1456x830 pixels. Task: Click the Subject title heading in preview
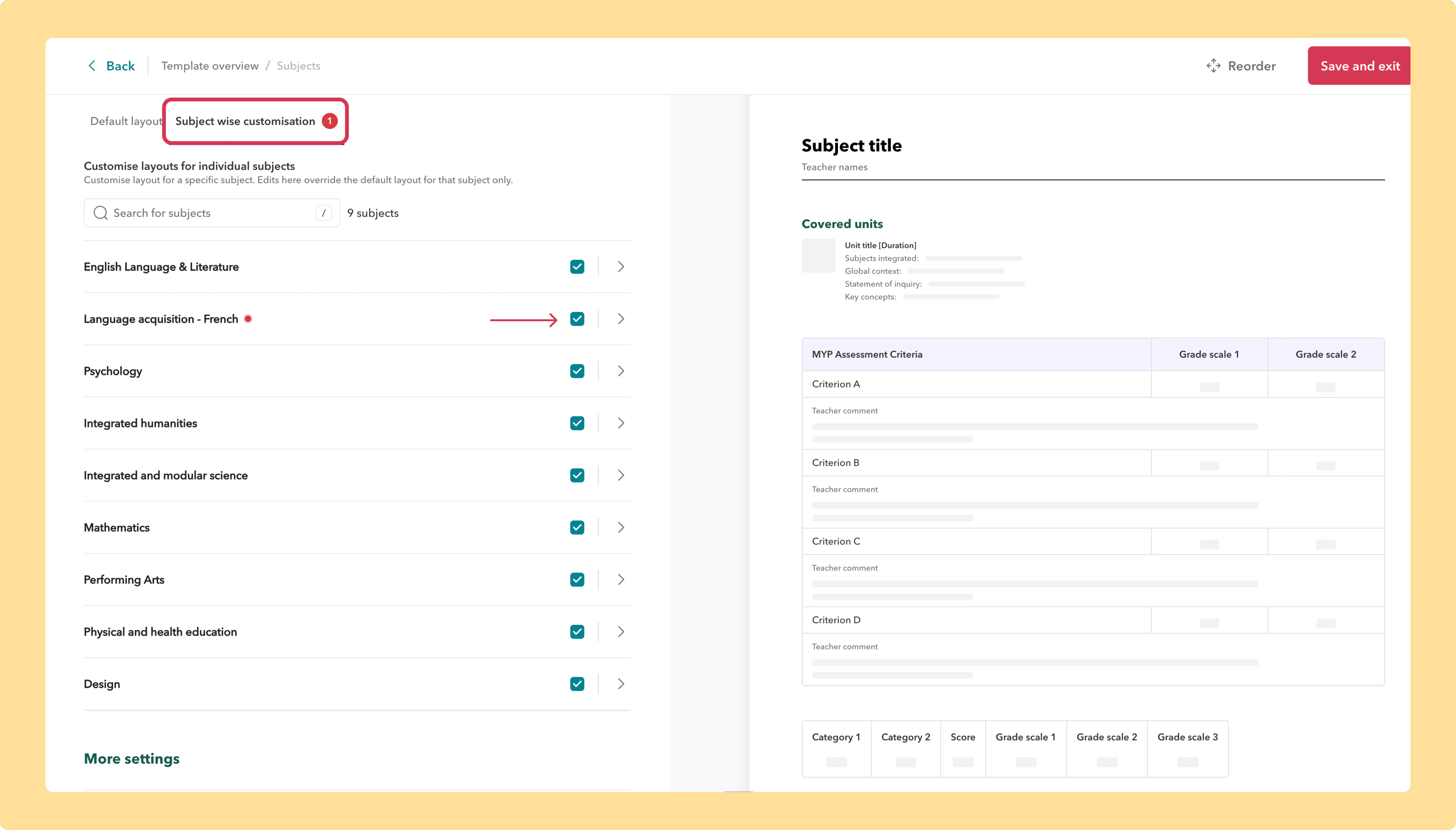(x=851, y=146)
